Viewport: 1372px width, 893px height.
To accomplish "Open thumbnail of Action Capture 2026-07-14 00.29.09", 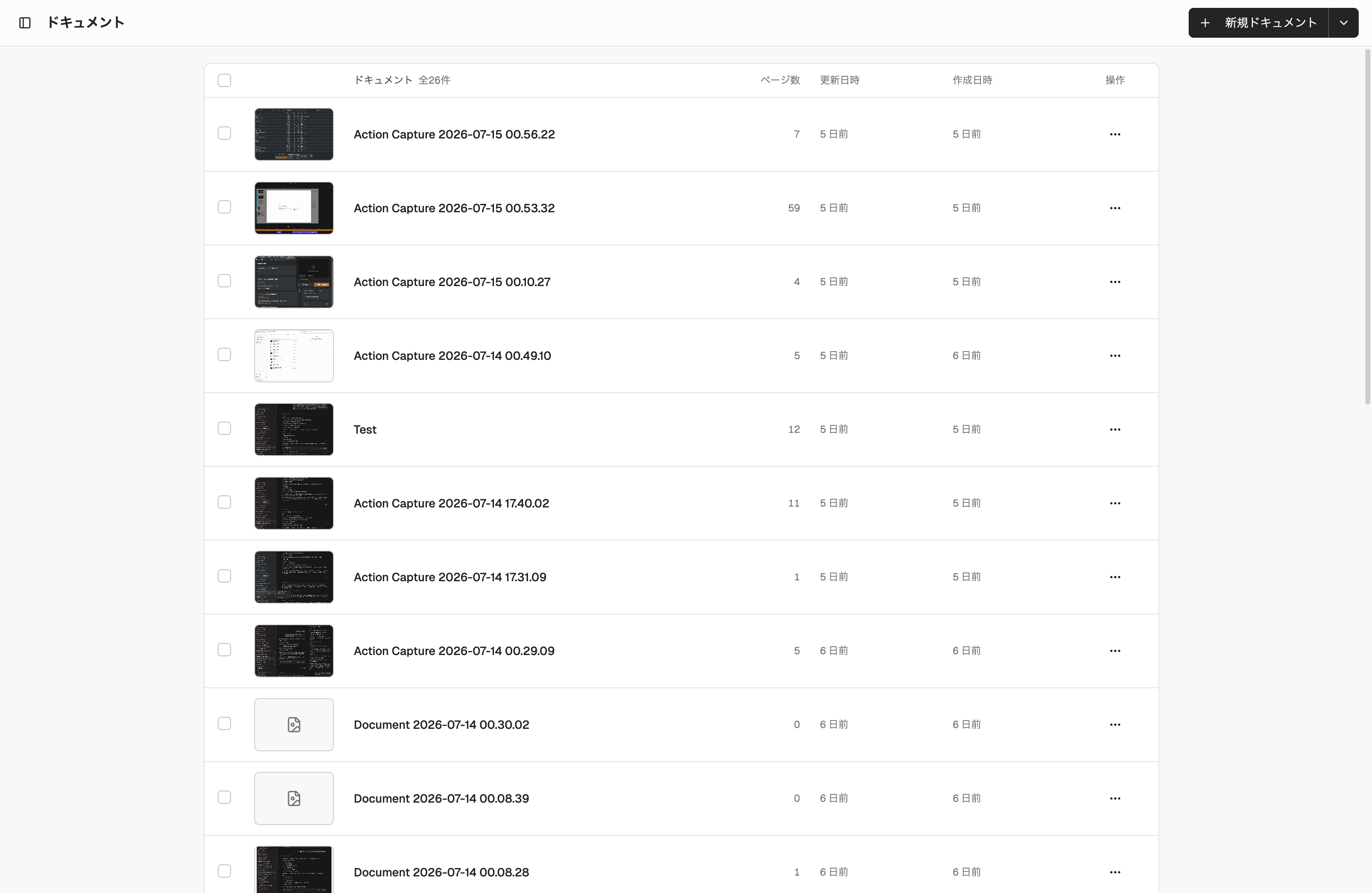I will [294, 650].
